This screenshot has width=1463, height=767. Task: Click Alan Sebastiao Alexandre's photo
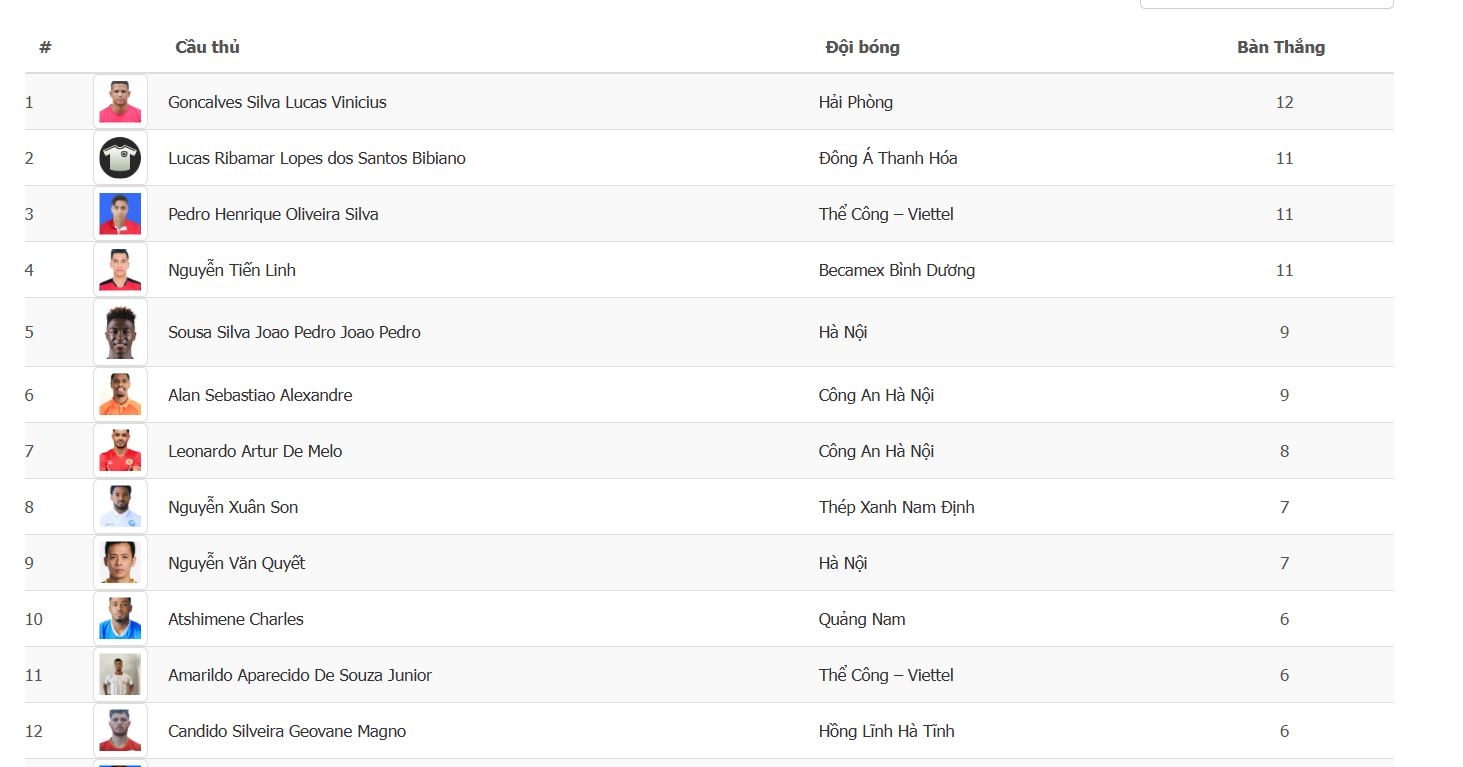click(120, 395)
